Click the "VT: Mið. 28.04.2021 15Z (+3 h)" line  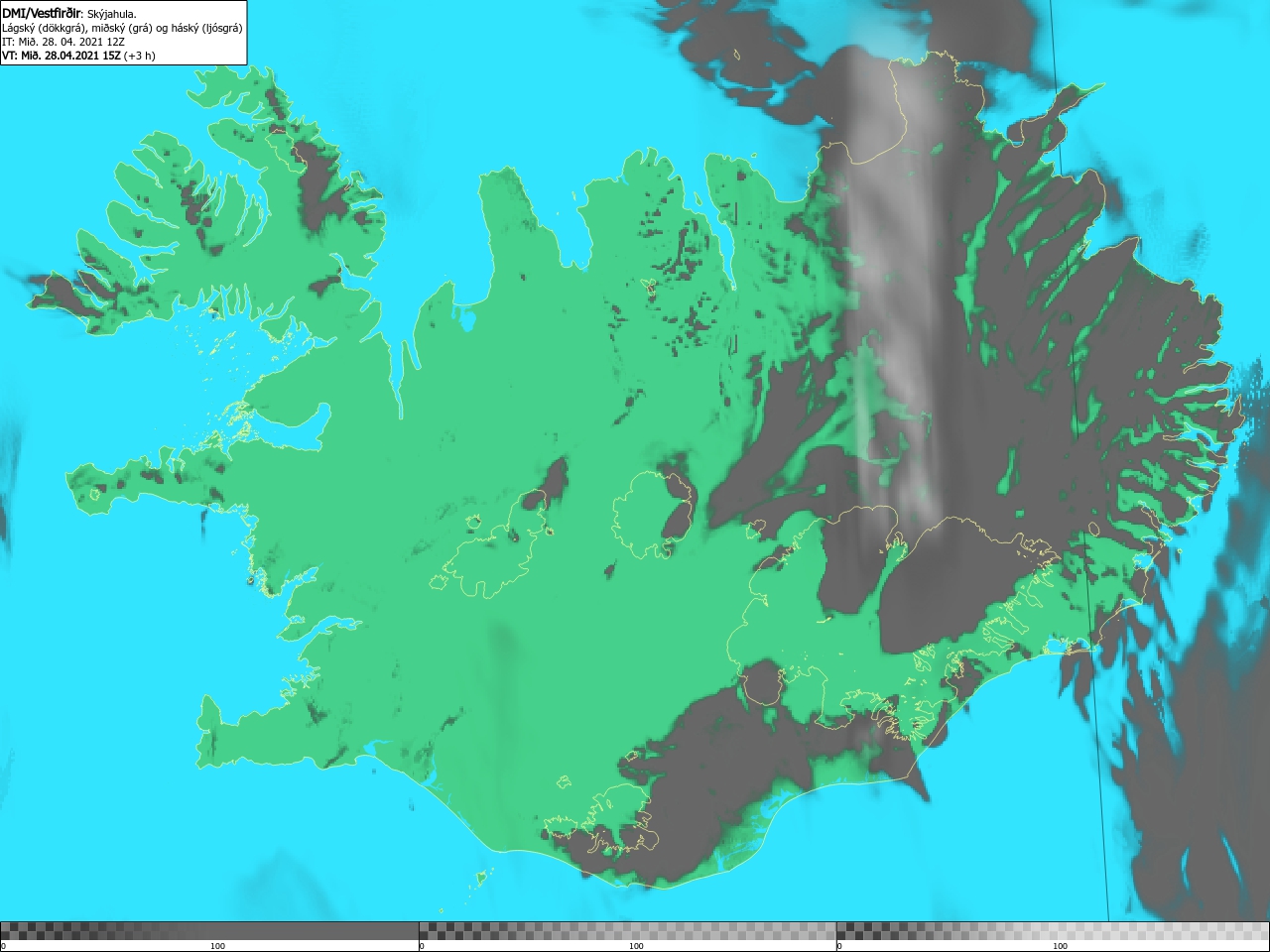tap(78, 56)
